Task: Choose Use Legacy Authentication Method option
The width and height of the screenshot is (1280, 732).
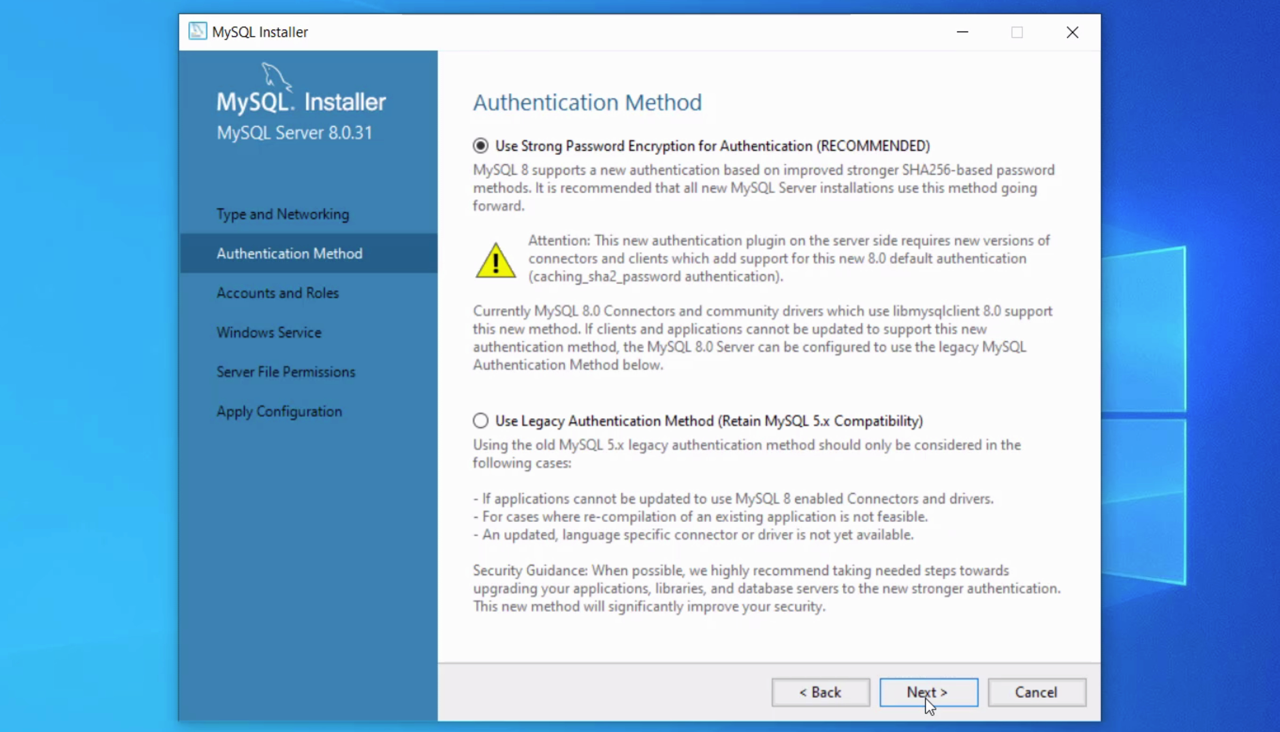Action: tap(481, 421)
